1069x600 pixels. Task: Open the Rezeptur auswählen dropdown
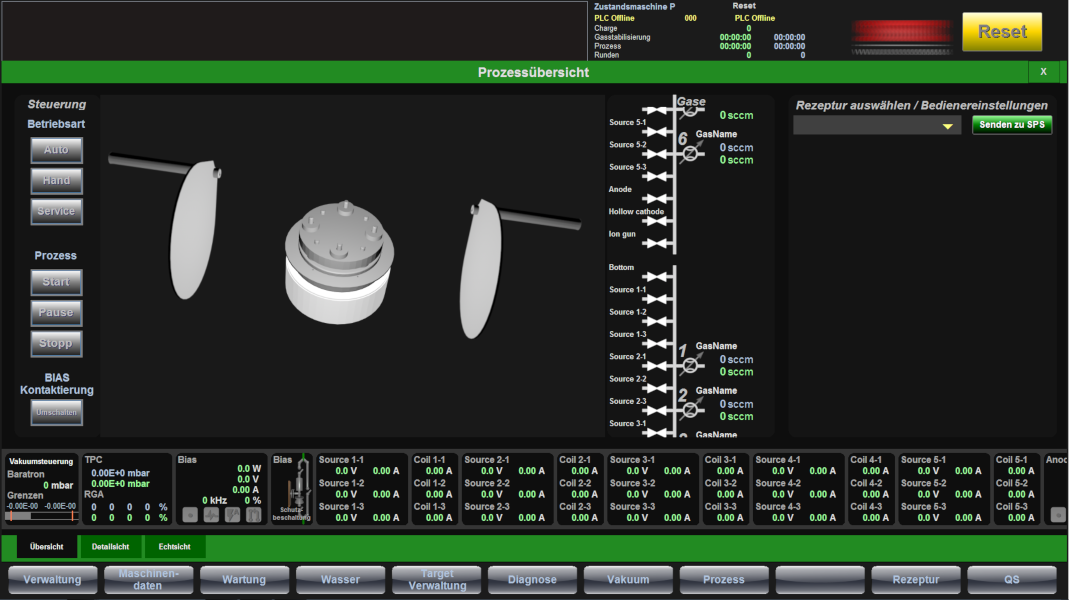tap(876, 124)
